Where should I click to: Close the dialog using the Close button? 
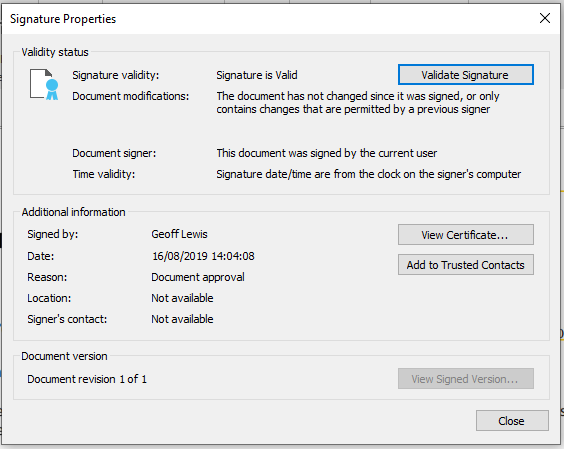click(x=512, y=420)
